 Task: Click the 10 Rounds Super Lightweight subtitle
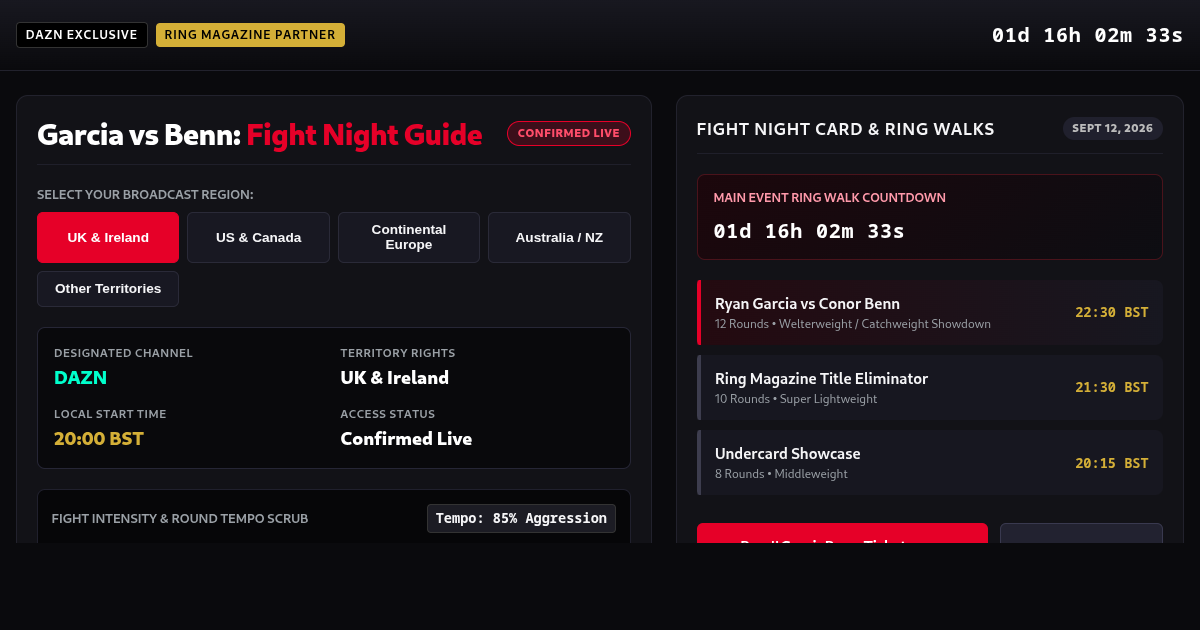(796, 399)
